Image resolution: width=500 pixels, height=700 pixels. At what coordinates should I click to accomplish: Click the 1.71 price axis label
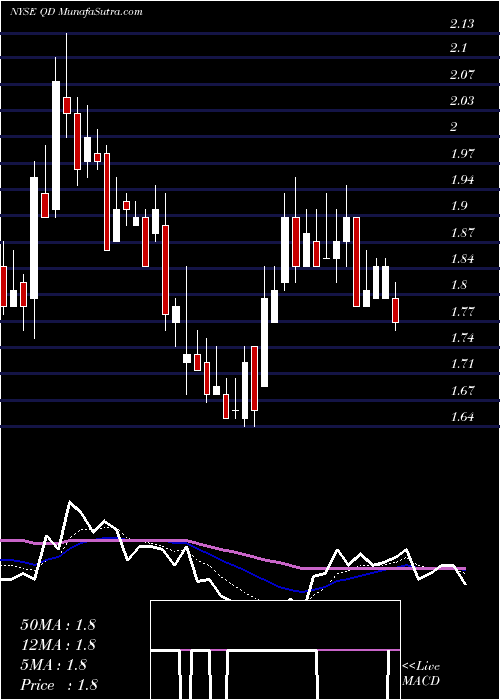pyautogui.click(x=462, y=364)
